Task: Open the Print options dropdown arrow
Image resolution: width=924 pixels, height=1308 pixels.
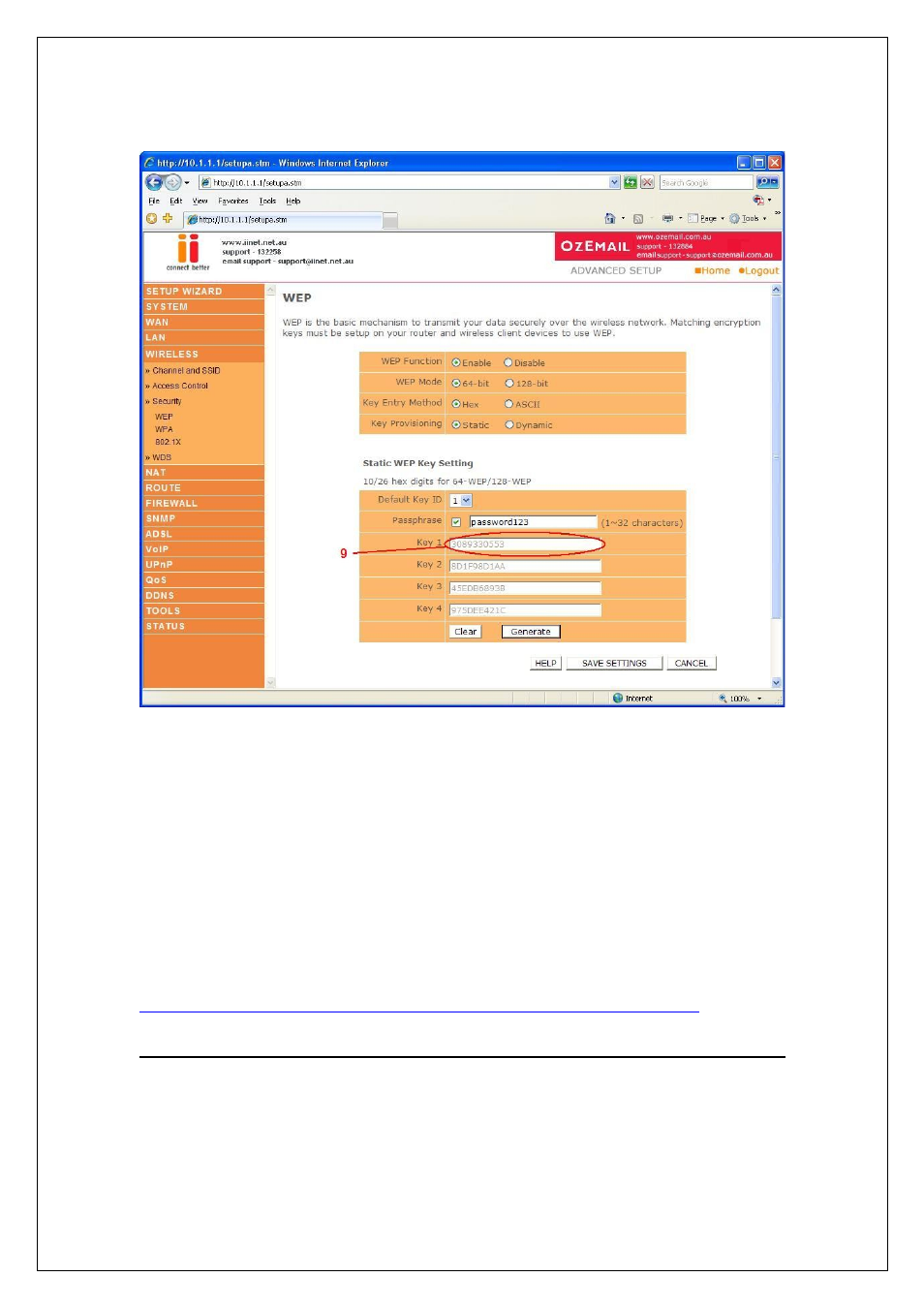Action: click(680, 219)
